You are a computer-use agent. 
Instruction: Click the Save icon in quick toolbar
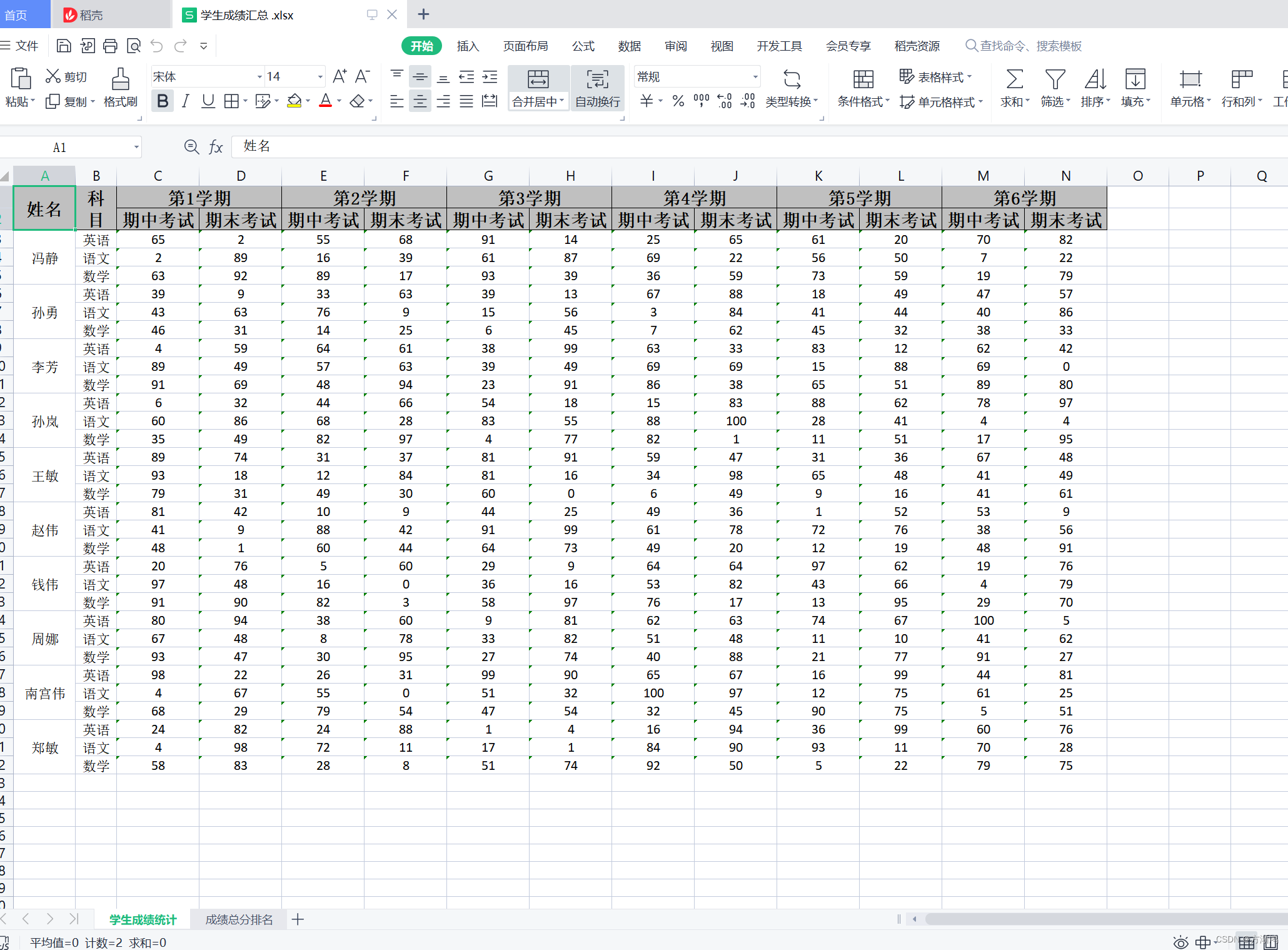pyautogui.click(x=64, y=46)
